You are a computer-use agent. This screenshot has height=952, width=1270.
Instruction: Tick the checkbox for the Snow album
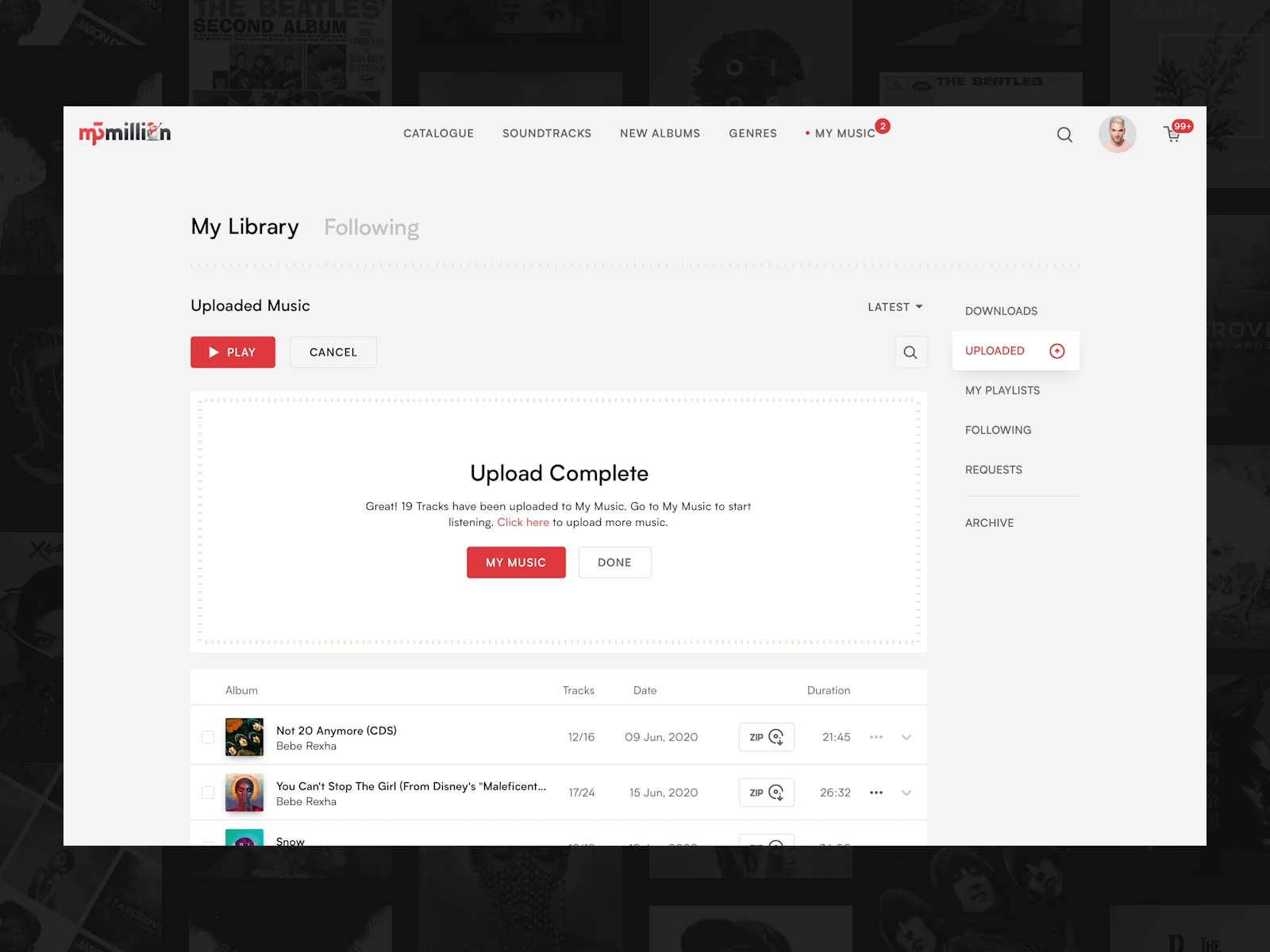pos(208,843)
